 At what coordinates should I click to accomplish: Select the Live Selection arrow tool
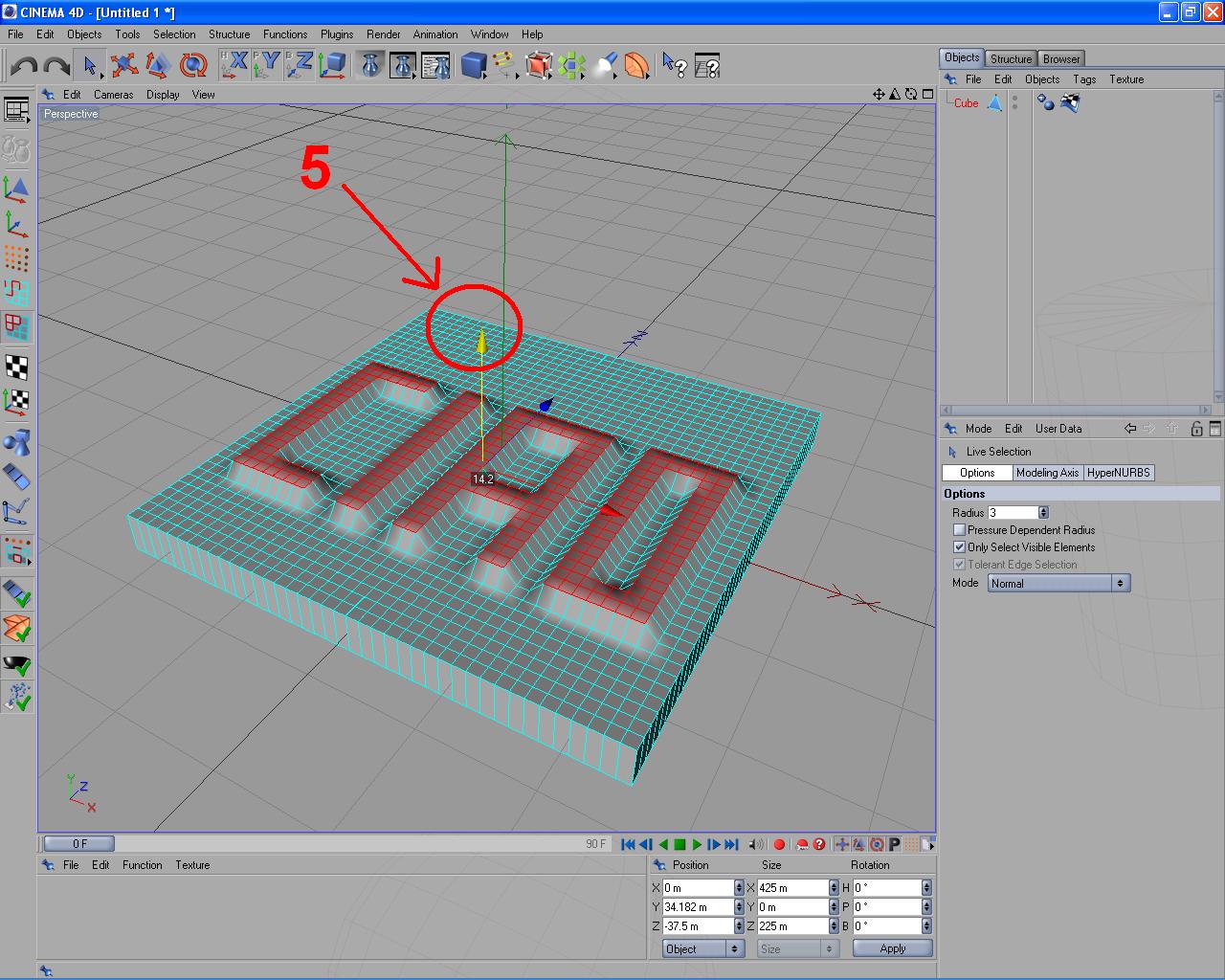click(89, 65)
